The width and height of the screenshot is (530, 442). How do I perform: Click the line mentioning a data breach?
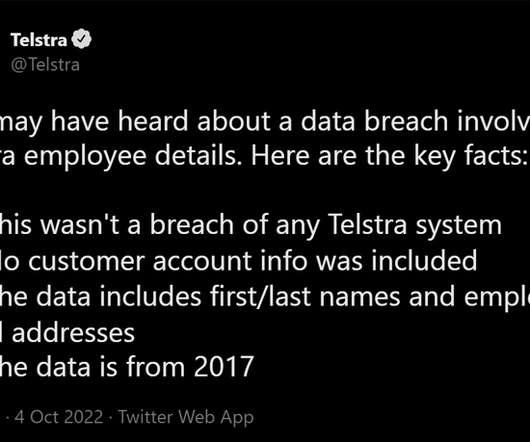click(265, 122)
